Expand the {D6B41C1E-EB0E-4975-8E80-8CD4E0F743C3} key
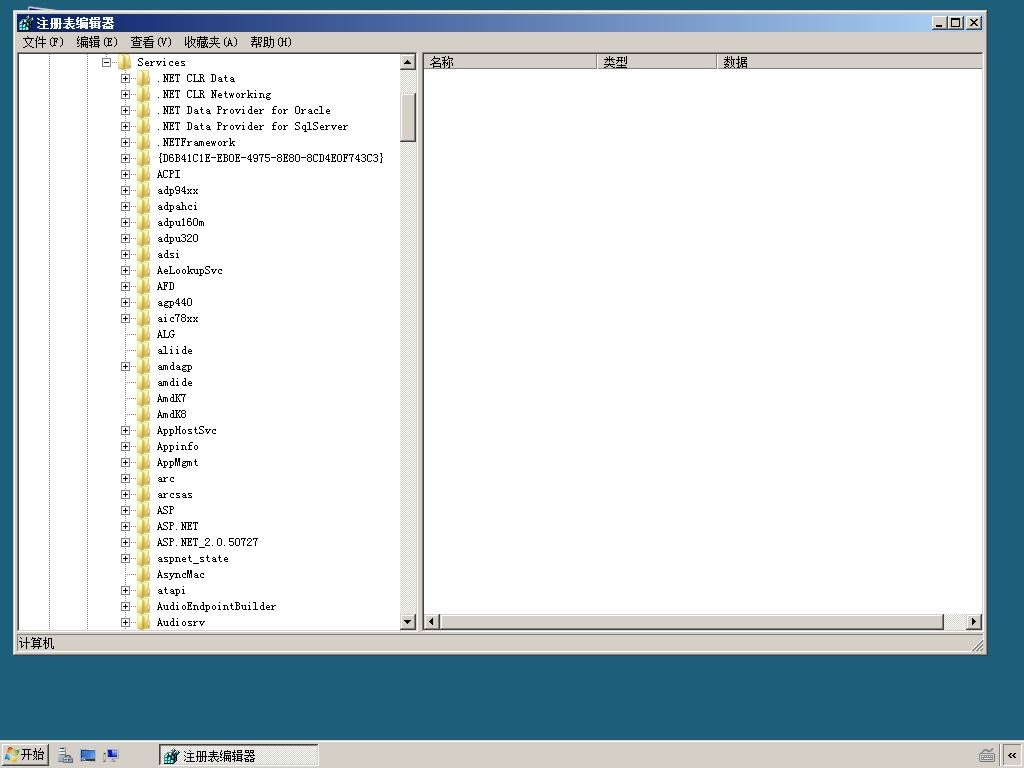Screen dimensions: 1024x768 click(125, 159)
